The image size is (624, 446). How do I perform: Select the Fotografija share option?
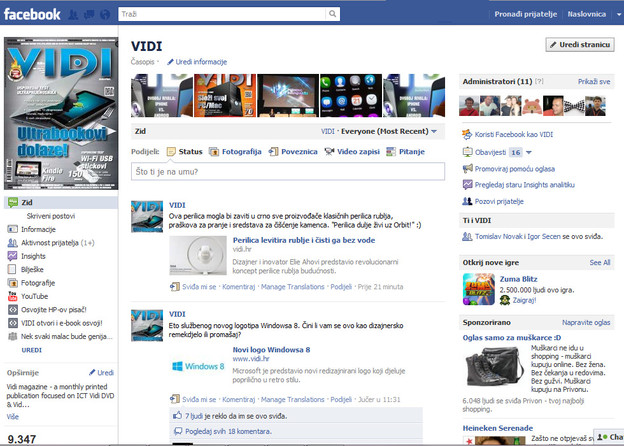235,152
